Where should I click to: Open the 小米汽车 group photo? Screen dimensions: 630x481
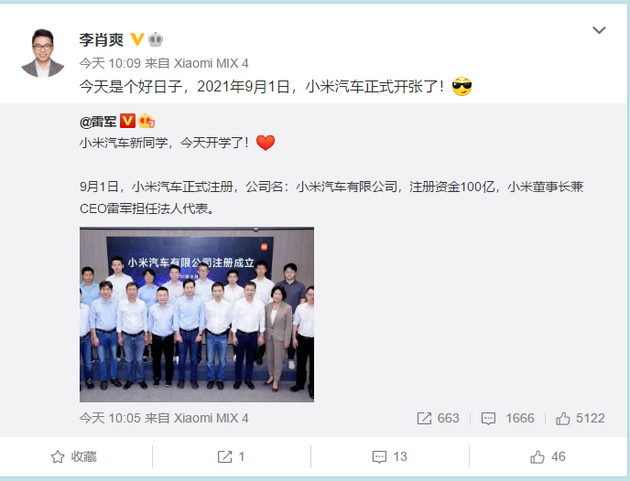coord(197,315)
